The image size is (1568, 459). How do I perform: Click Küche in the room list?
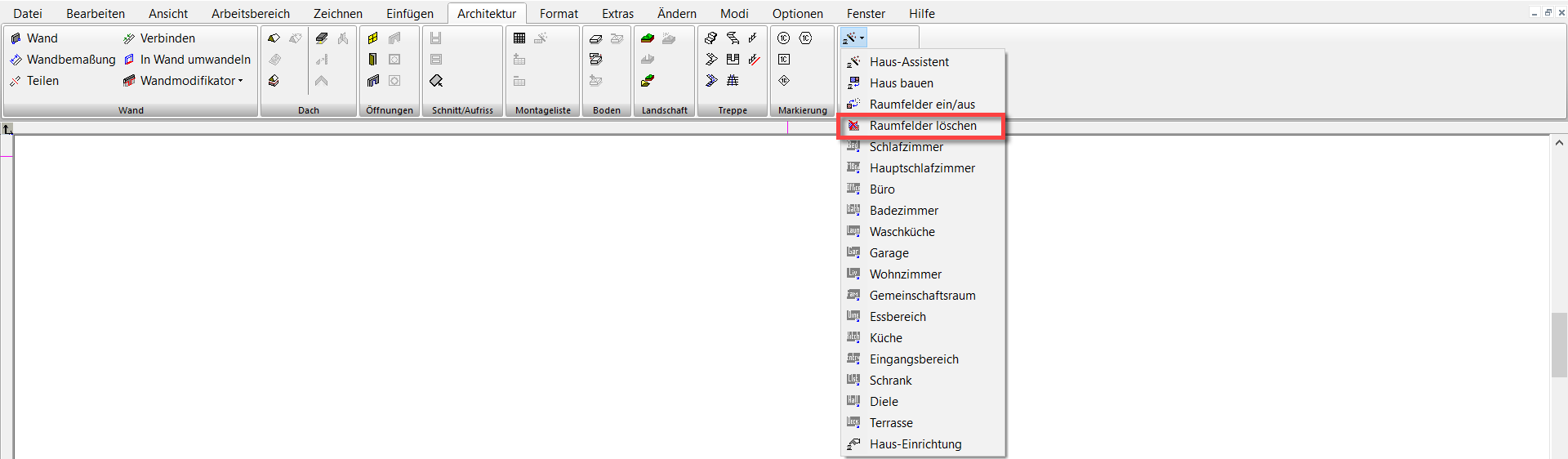(923, 338)
